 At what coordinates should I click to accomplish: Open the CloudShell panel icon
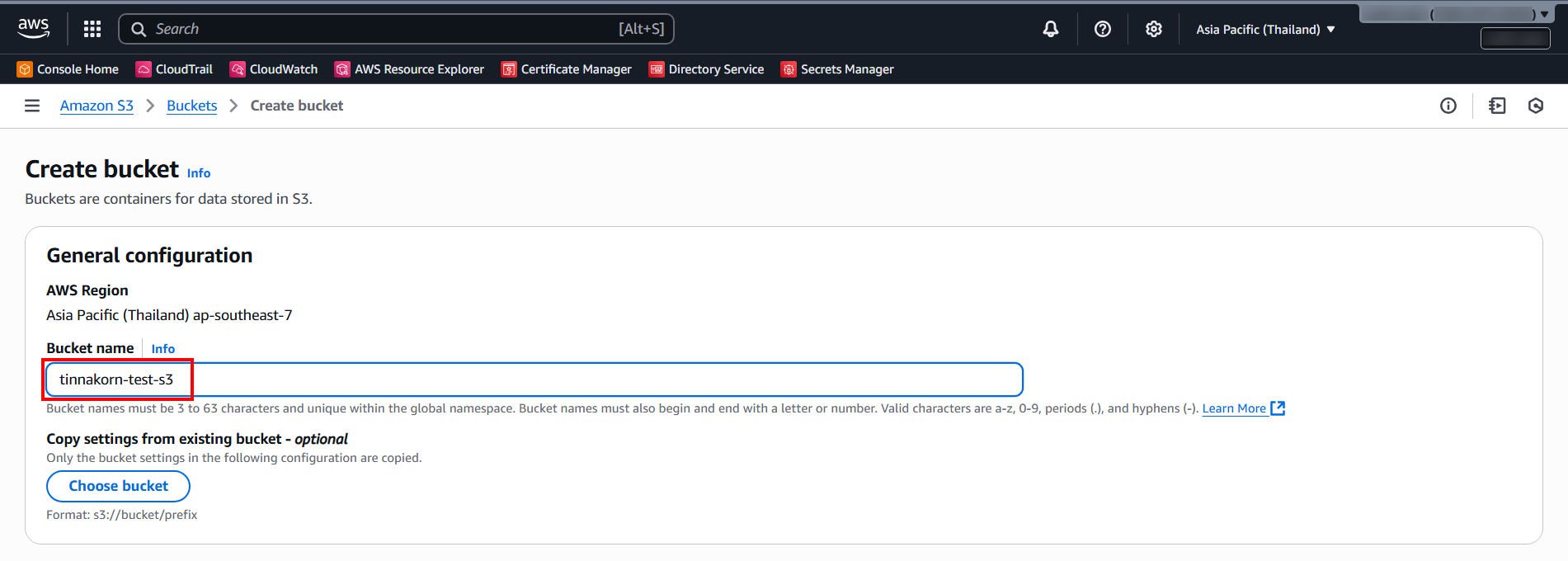click(x=1497, y=106)
